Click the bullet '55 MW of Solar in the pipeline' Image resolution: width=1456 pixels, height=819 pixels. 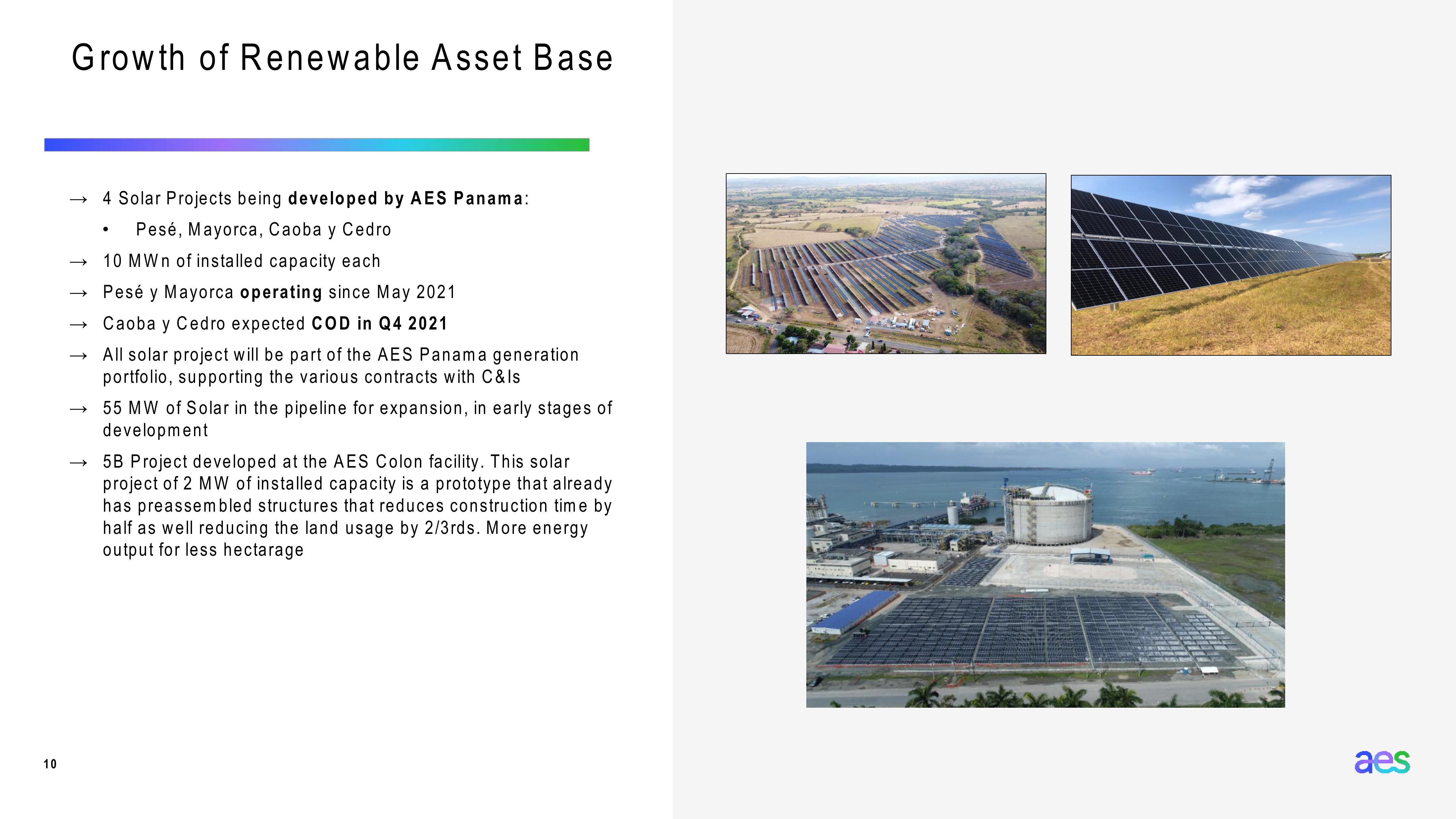tap(357, 419)
